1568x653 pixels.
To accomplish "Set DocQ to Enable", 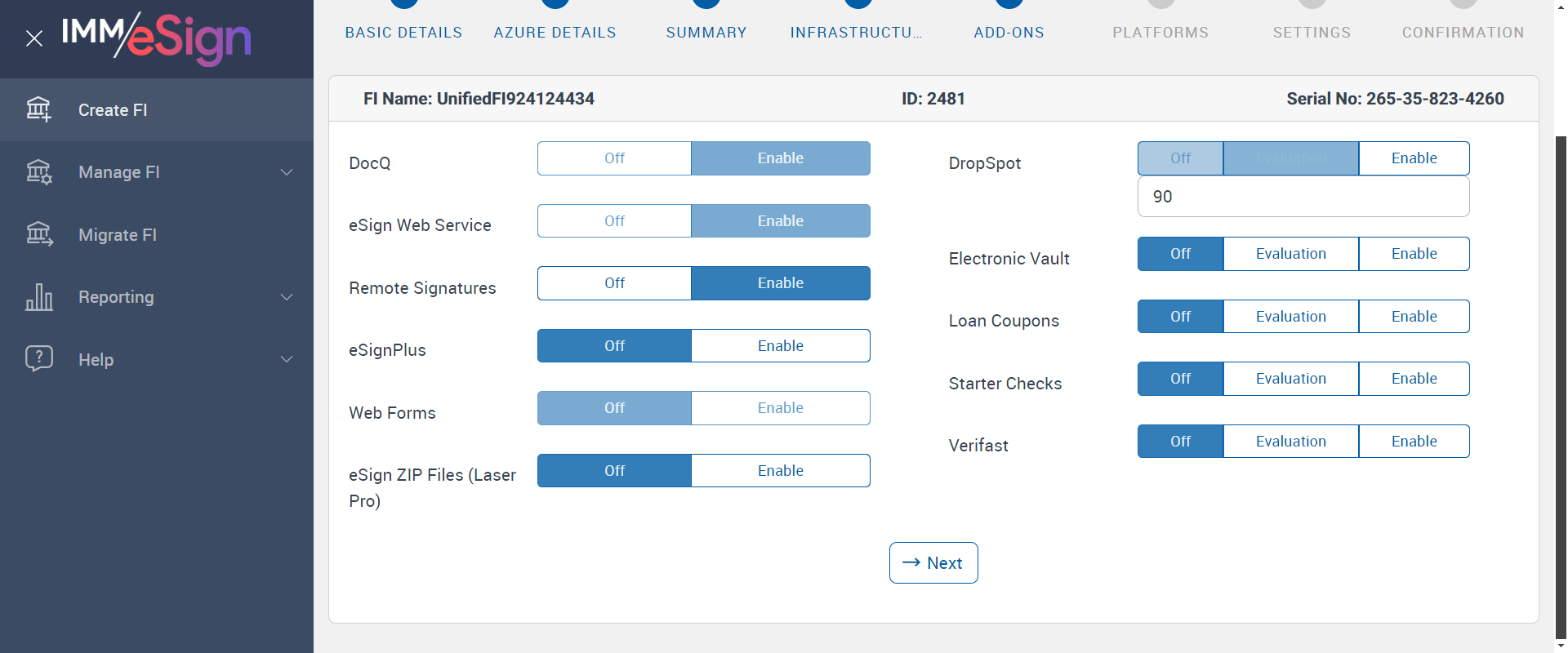I will point(781,158).
